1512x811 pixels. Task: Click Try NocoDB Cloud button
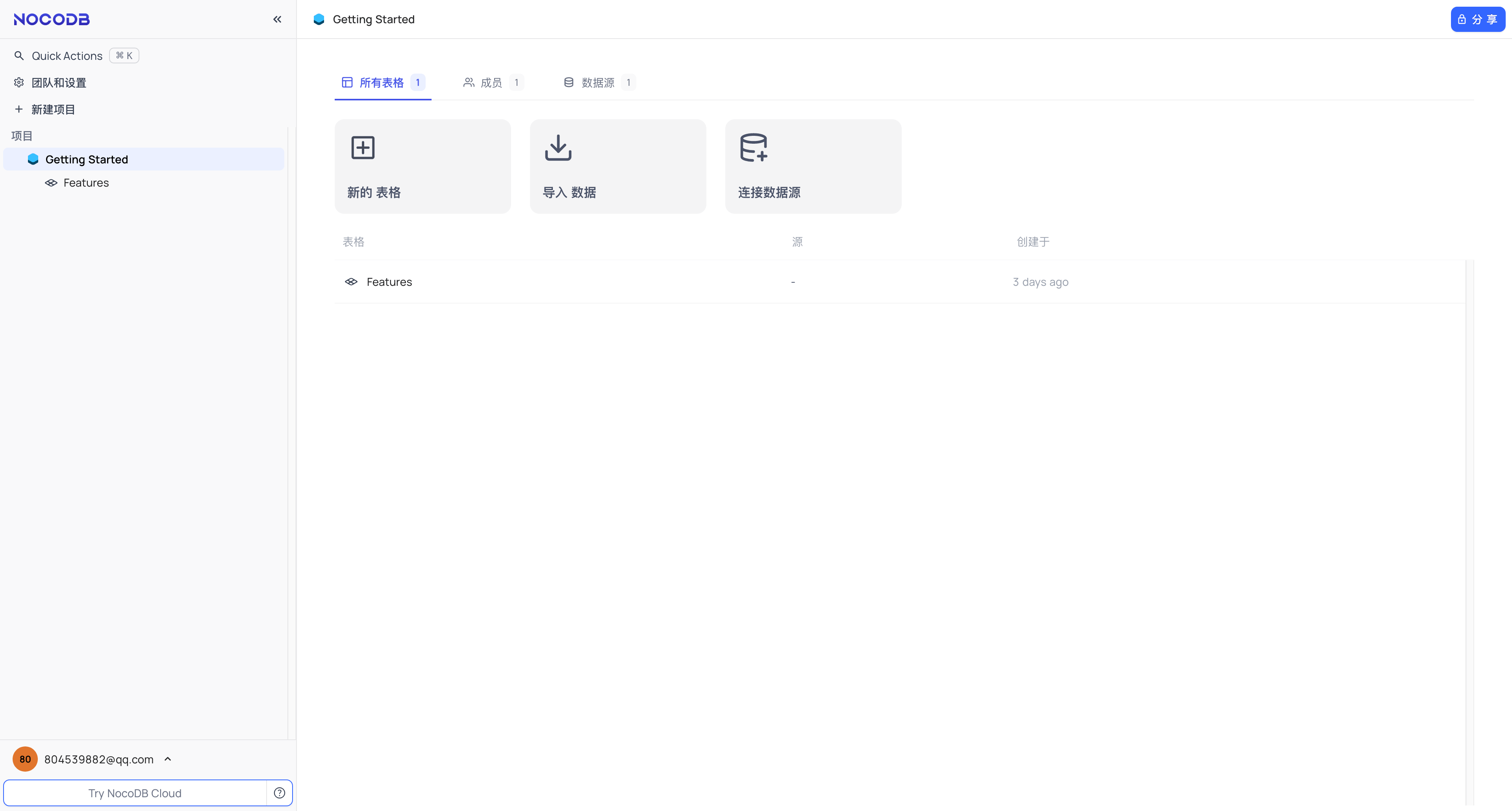pos(135,793)
